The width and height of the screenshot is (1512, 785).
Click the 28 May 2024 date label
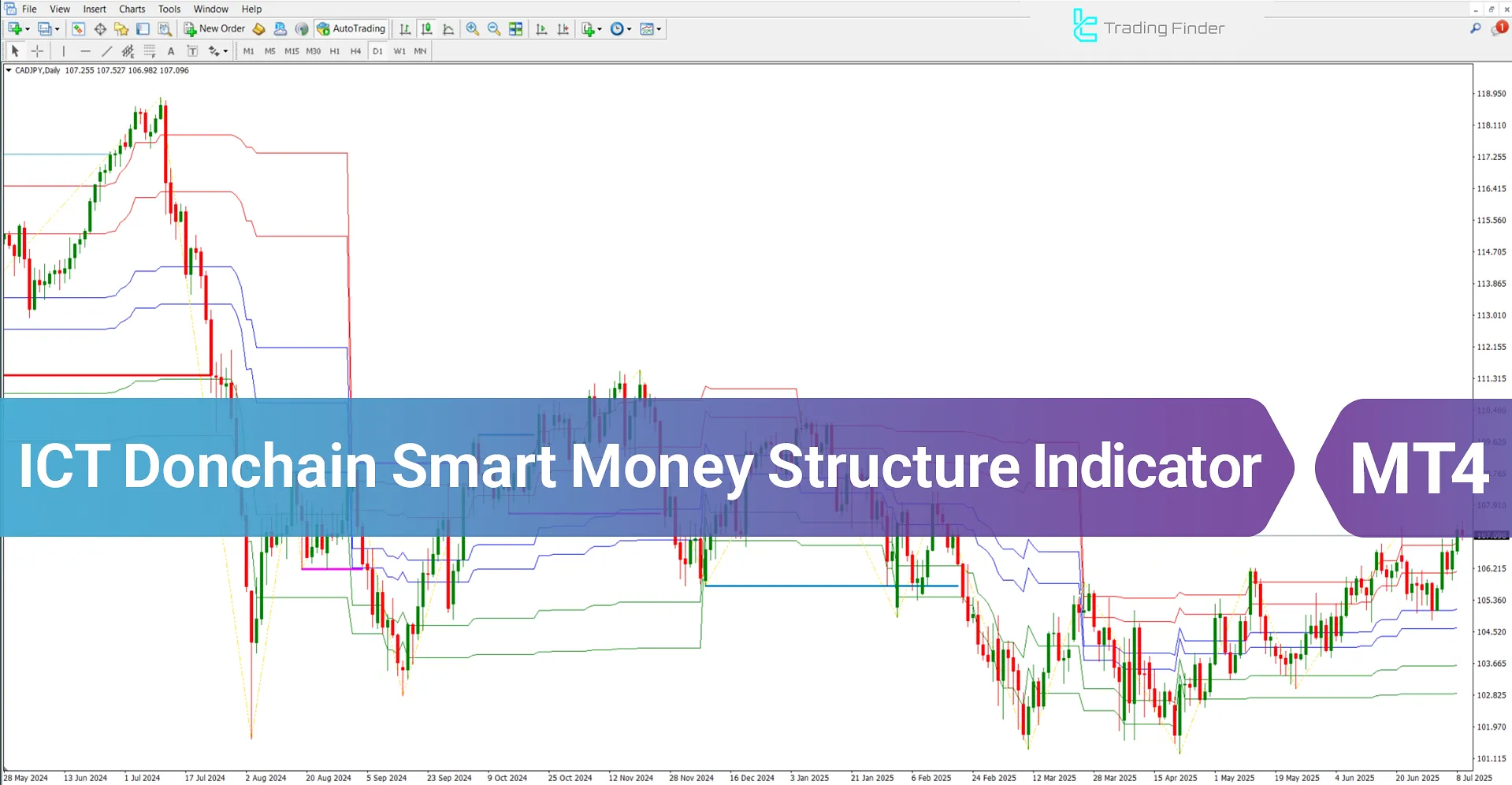pyautogui.click(x=26, y=778)
